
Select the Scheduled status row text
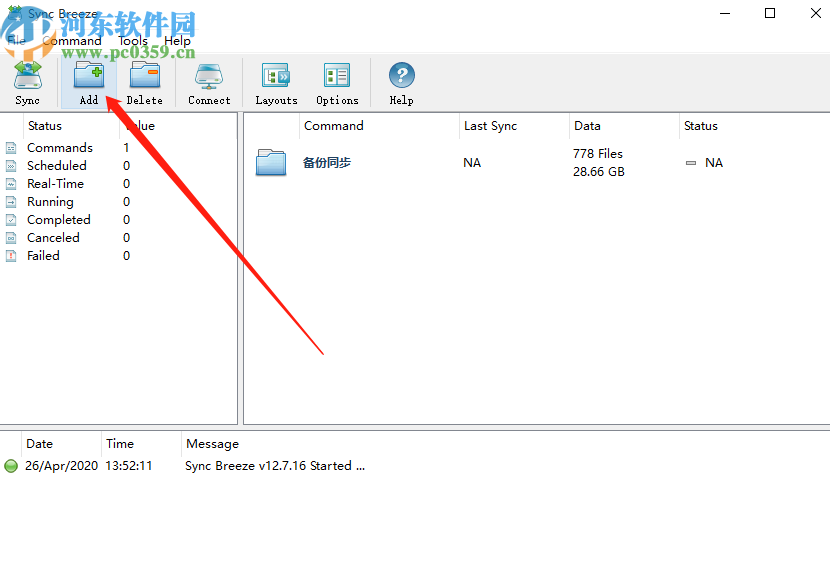tap(57, 166)
